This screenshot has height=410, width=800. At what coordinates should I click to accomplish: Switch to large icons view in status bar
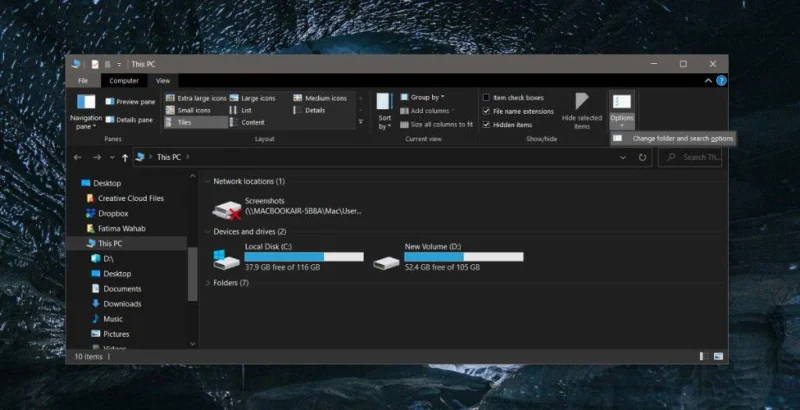point(718,356)
